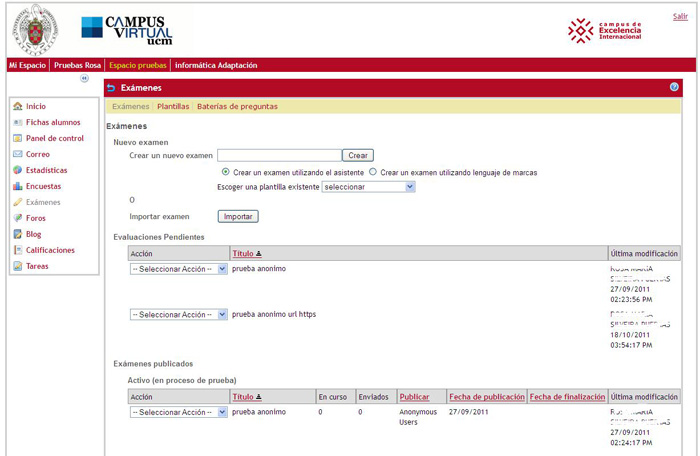Open the 'Escoger una plantilla existente' dropdown
Screen dimensions: 700x456
coord(368,187)
